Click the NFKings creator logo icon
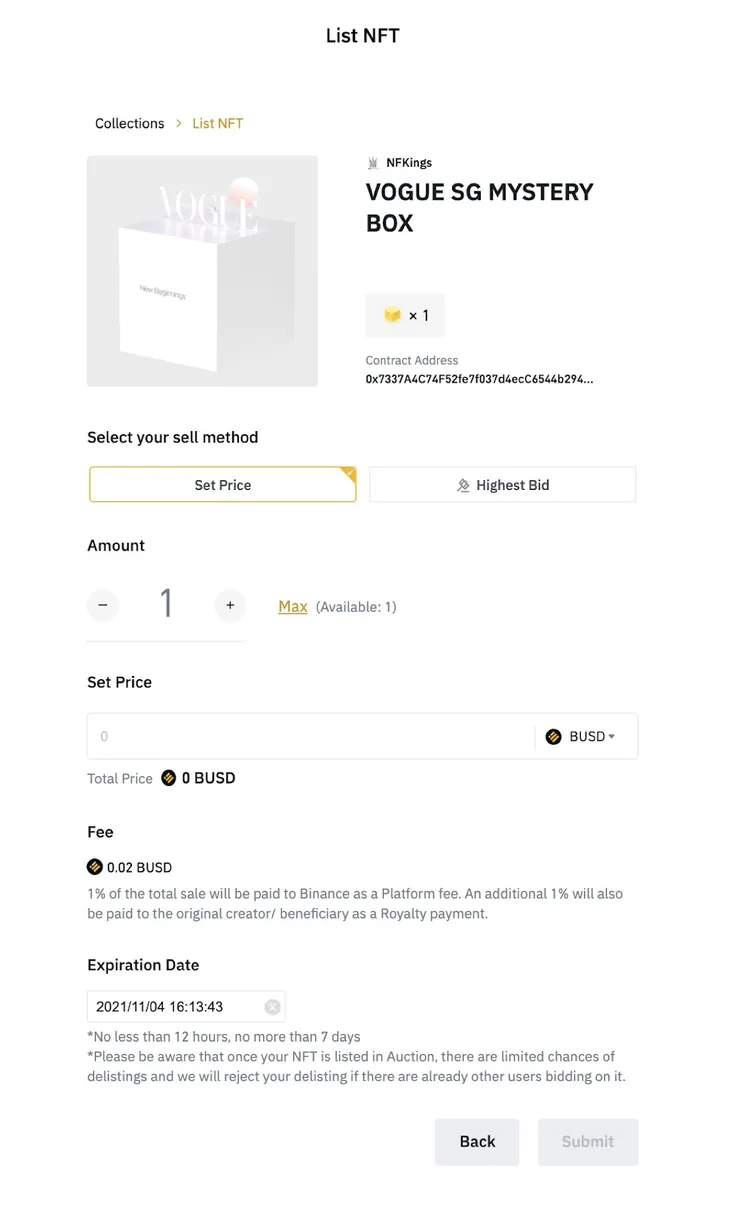The height and width of the screenshot is (1206, 740). click(x=373, y=163)
